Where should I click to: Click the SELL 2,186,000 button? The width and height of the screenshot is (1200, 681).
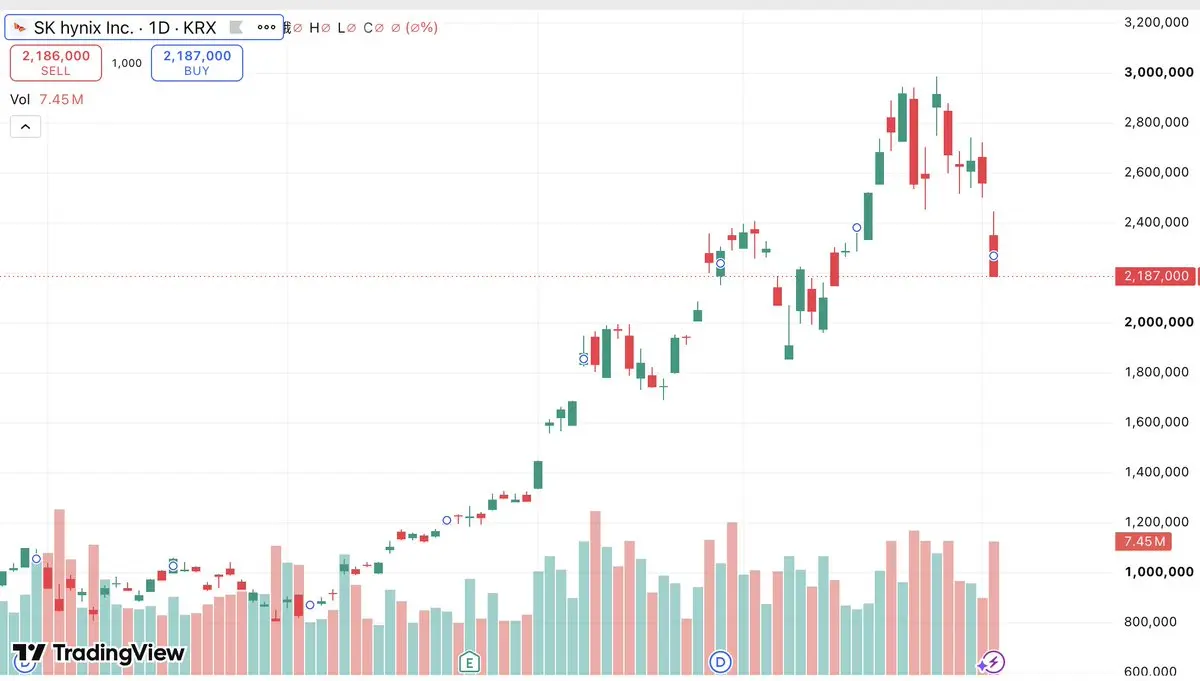56,63
